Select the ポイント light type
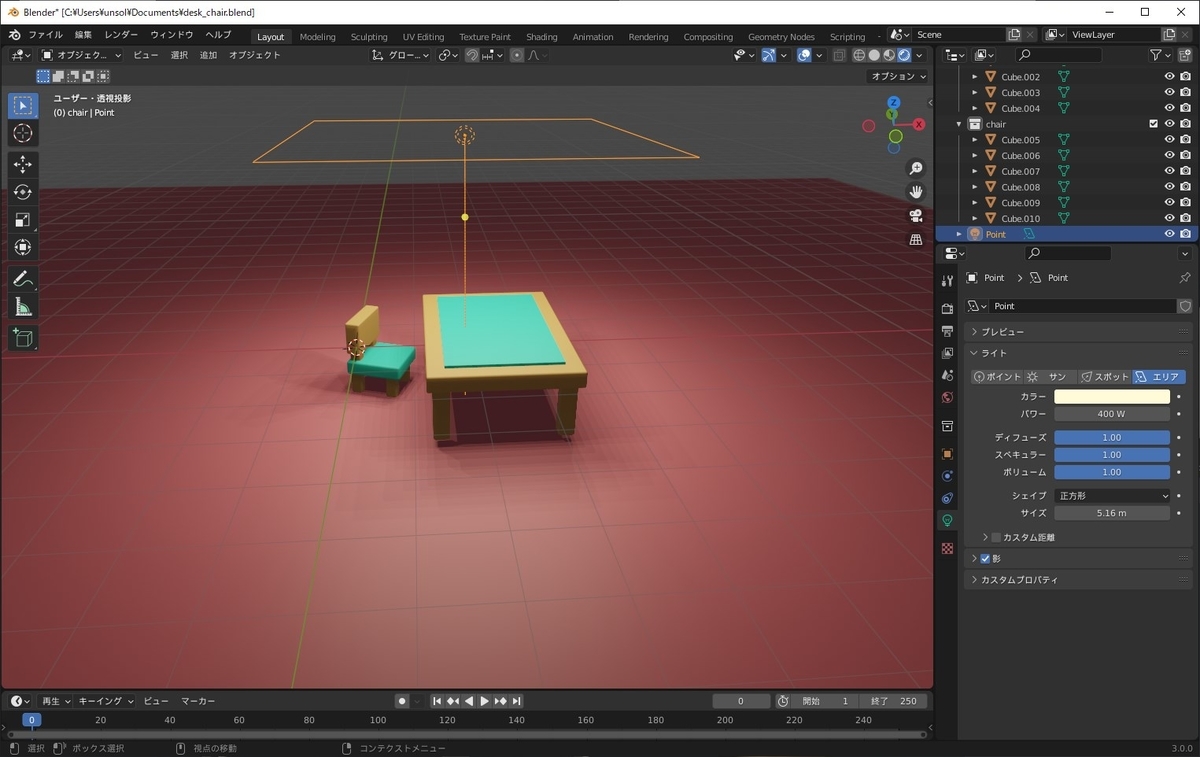 (x=997, y=377)
